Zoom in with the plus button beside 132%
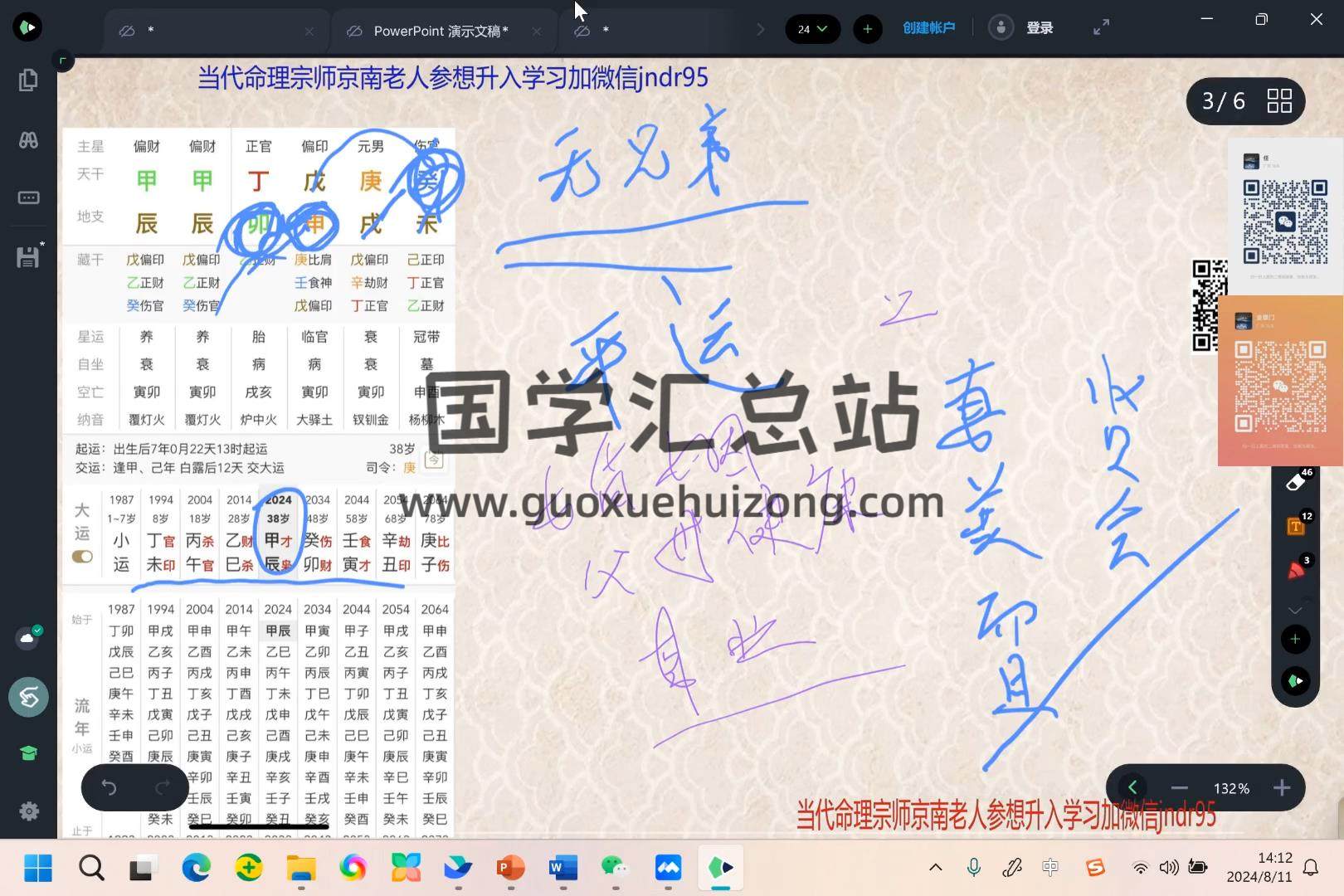Image resolution: width=1344 pixels, height=896 pixels. pyautogui.click(x=1282, y=787)
